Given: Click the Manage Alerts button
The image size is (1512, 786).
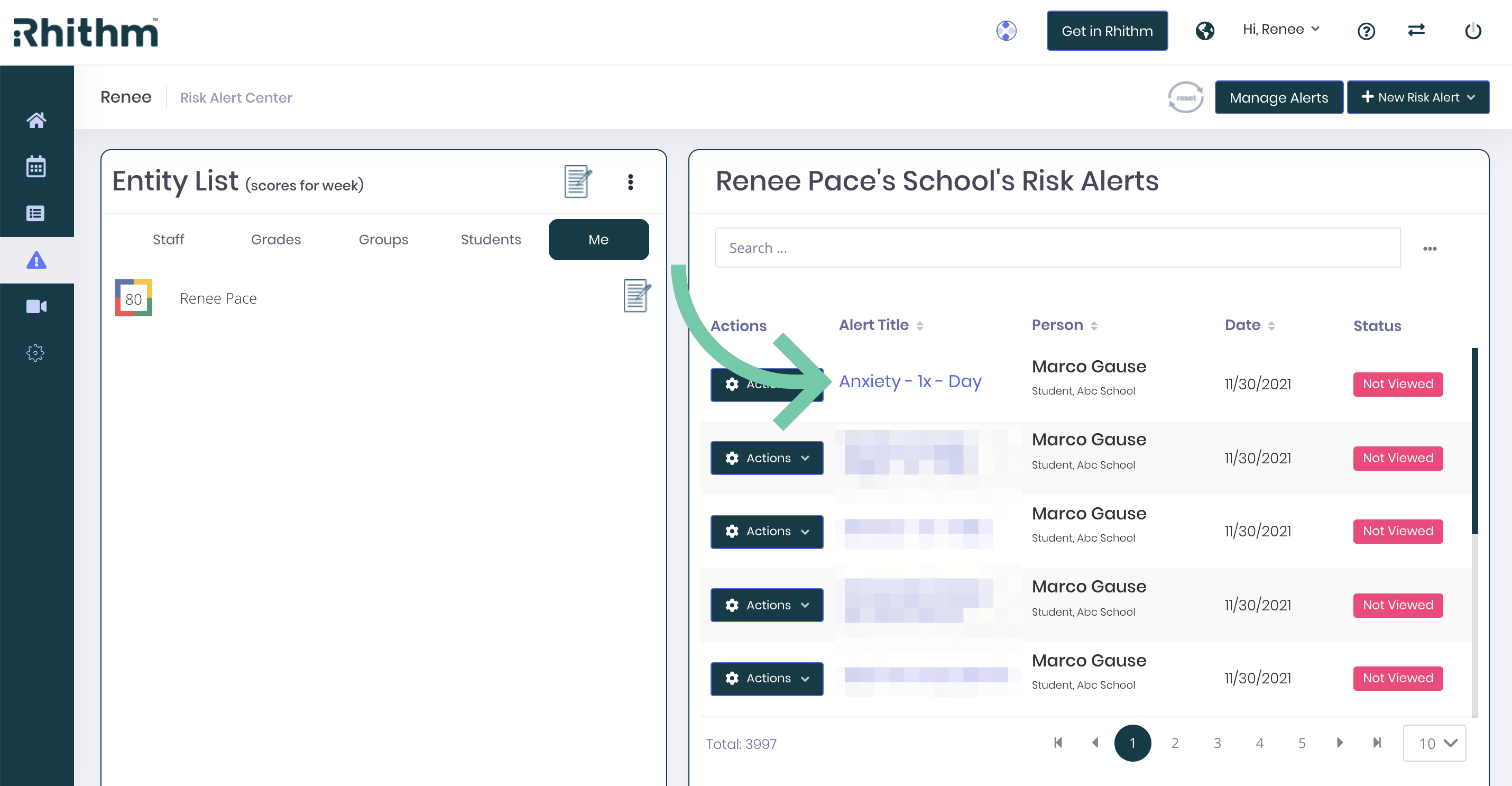Looking at the screenshot, I should coord(1279,97).
